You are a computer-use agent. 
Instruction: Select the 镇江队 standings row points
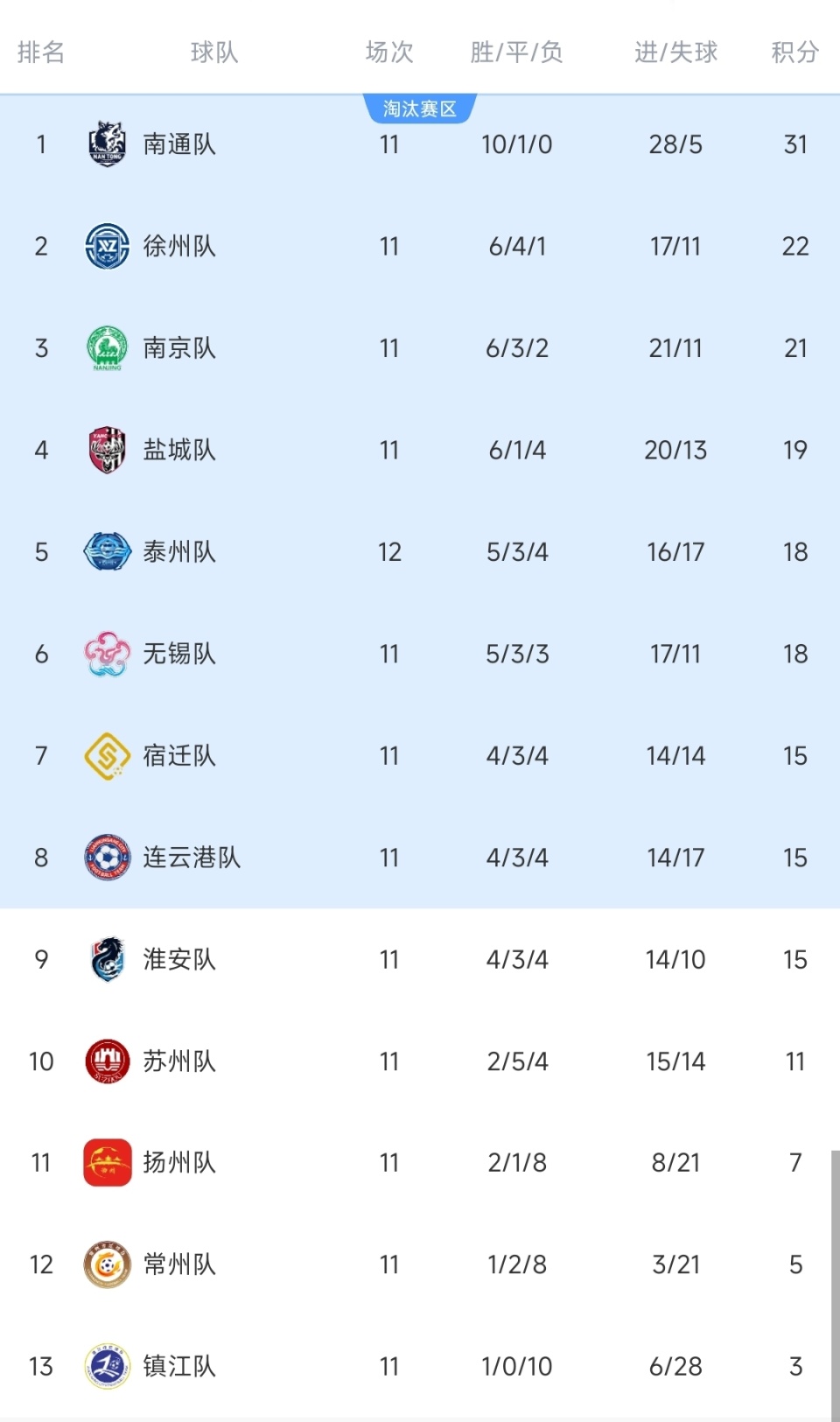pyautogui.click(x=795, y=1366)
